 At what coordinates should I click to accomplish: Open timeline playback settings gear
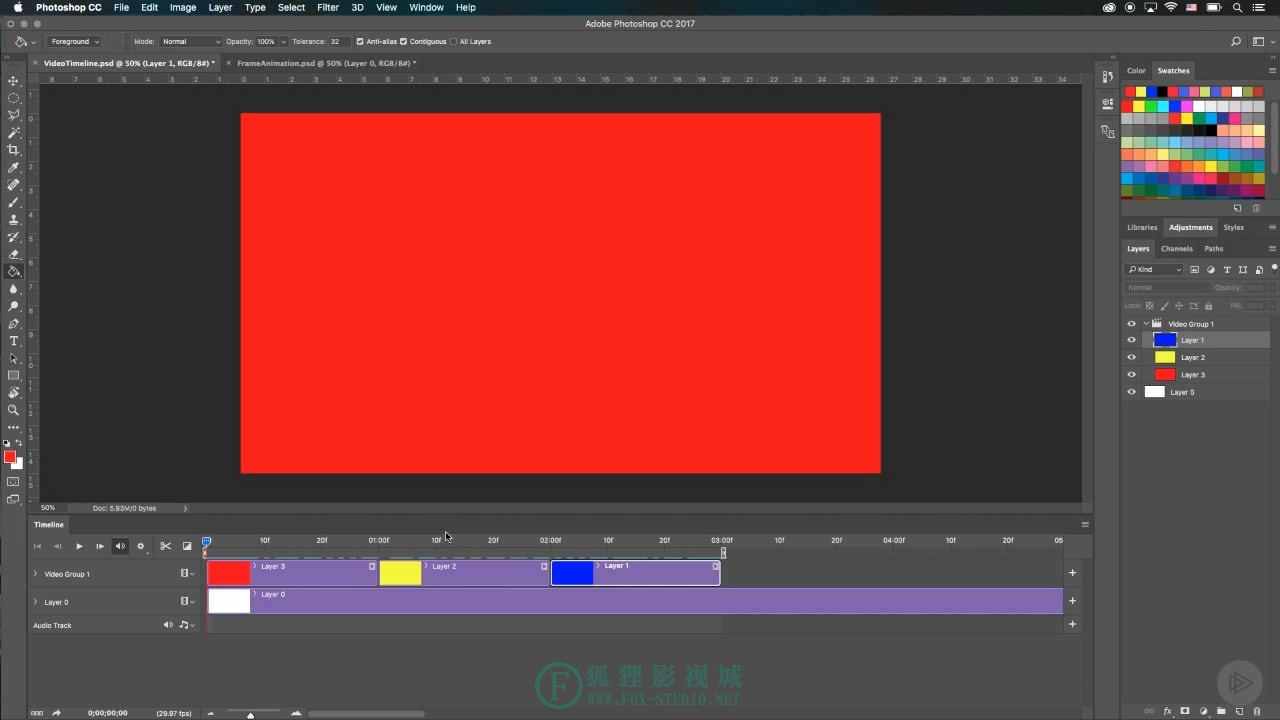(x=140, y=546)
